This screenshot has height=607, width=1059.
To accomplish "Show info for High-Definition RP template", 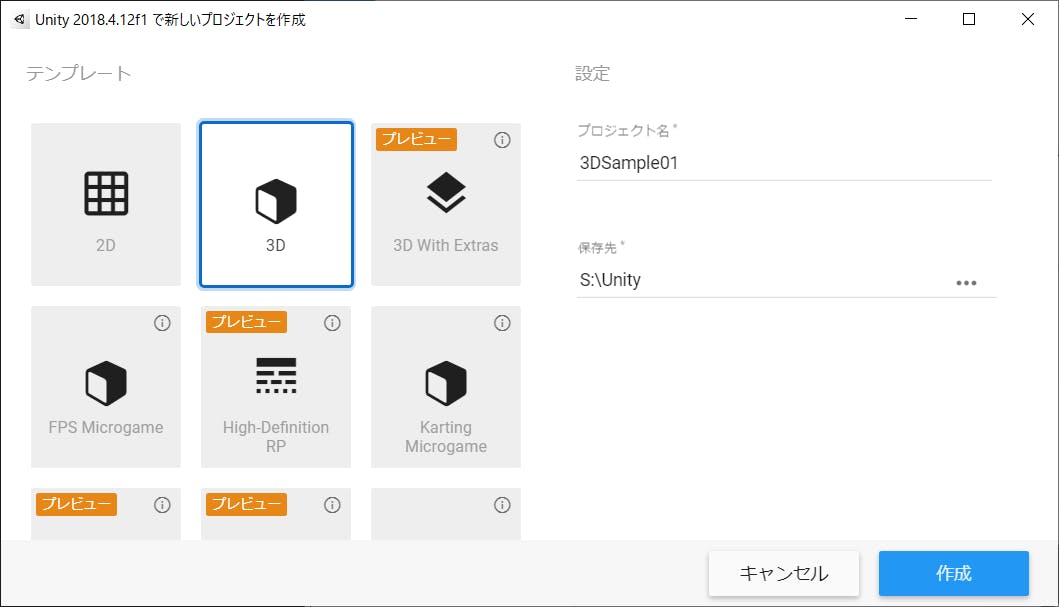I will coord(332,323).
